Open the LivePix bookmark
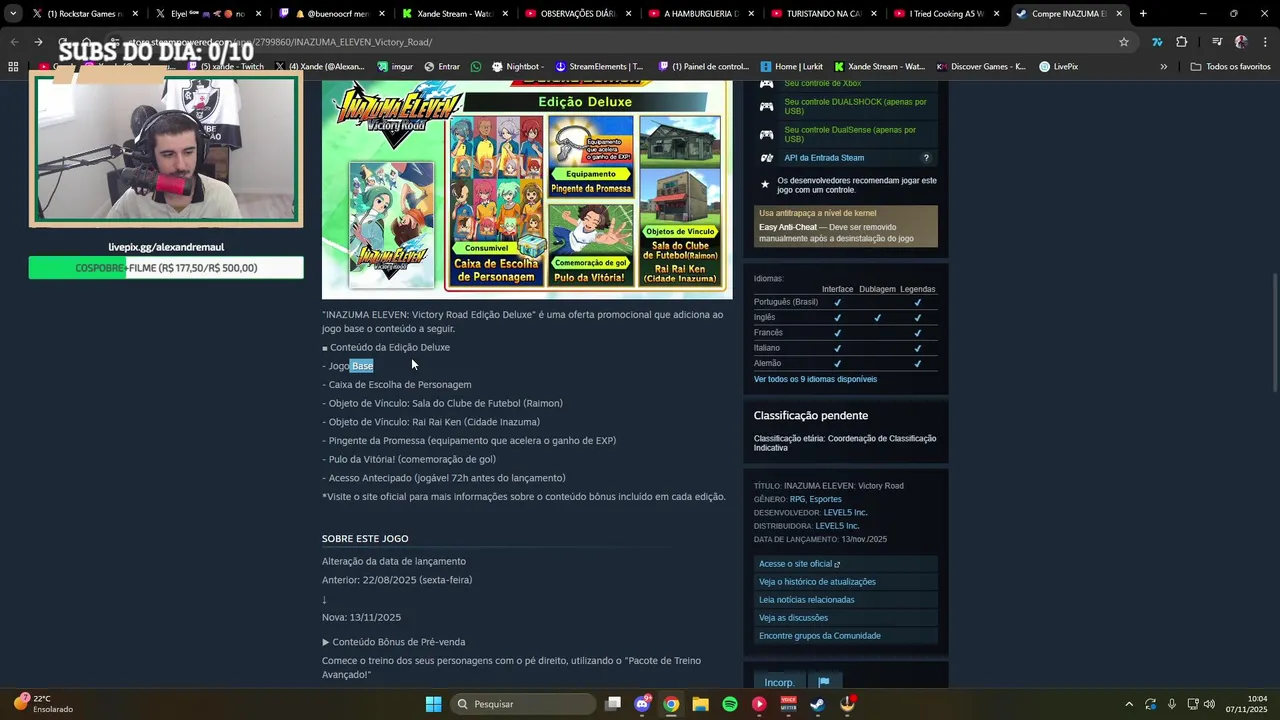This screenshot has width=1280, height=720. pos(1058,66)
